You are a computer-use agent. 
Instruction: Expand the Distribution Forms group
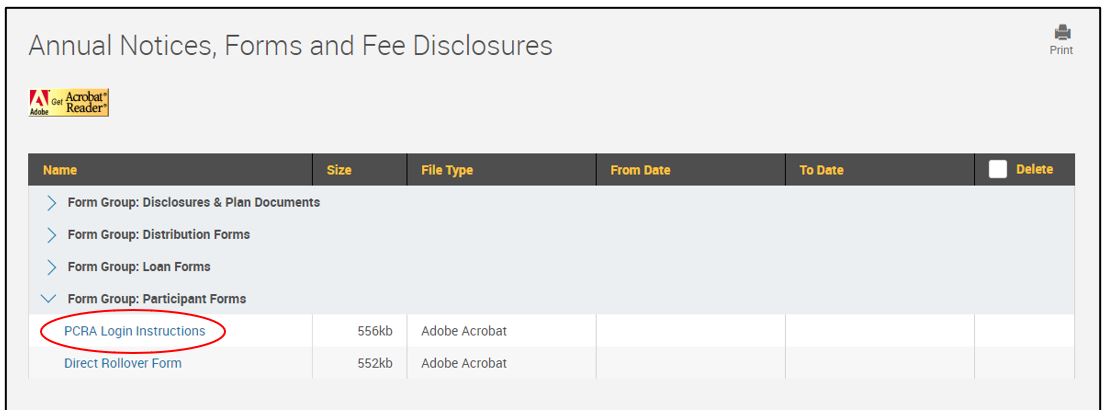pos(51,235)
